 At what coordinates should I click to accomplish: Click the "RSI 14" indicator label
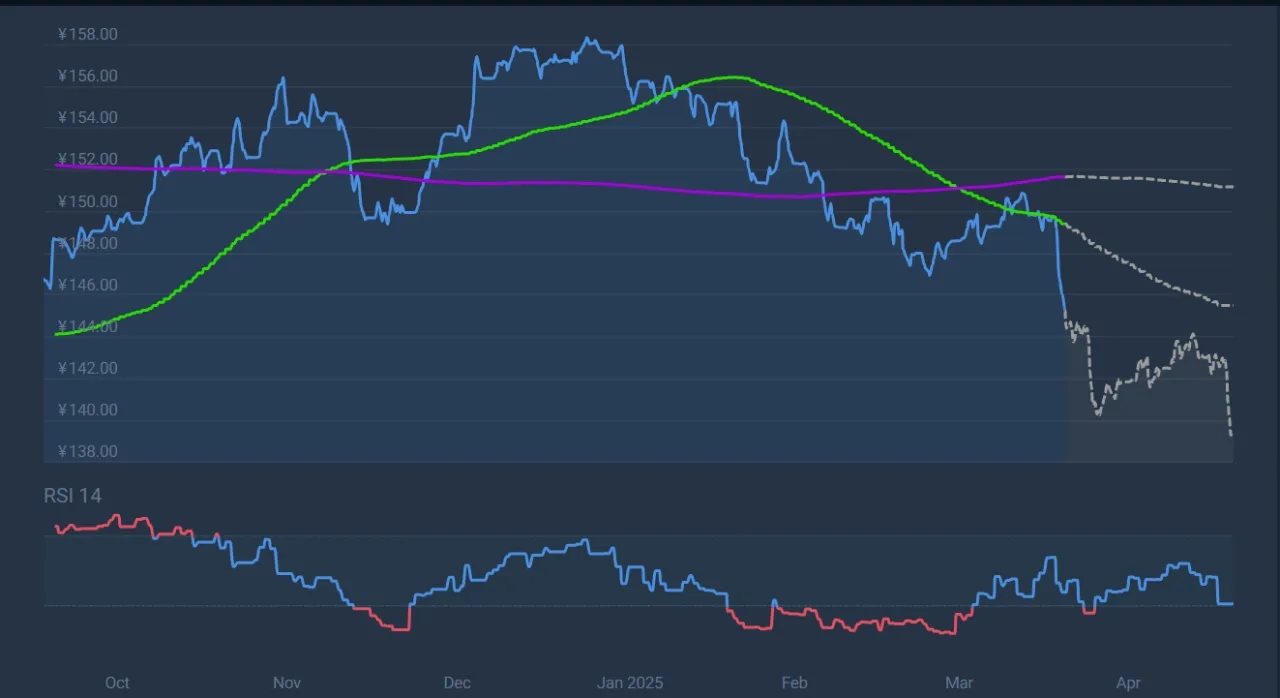coord(72,496)
